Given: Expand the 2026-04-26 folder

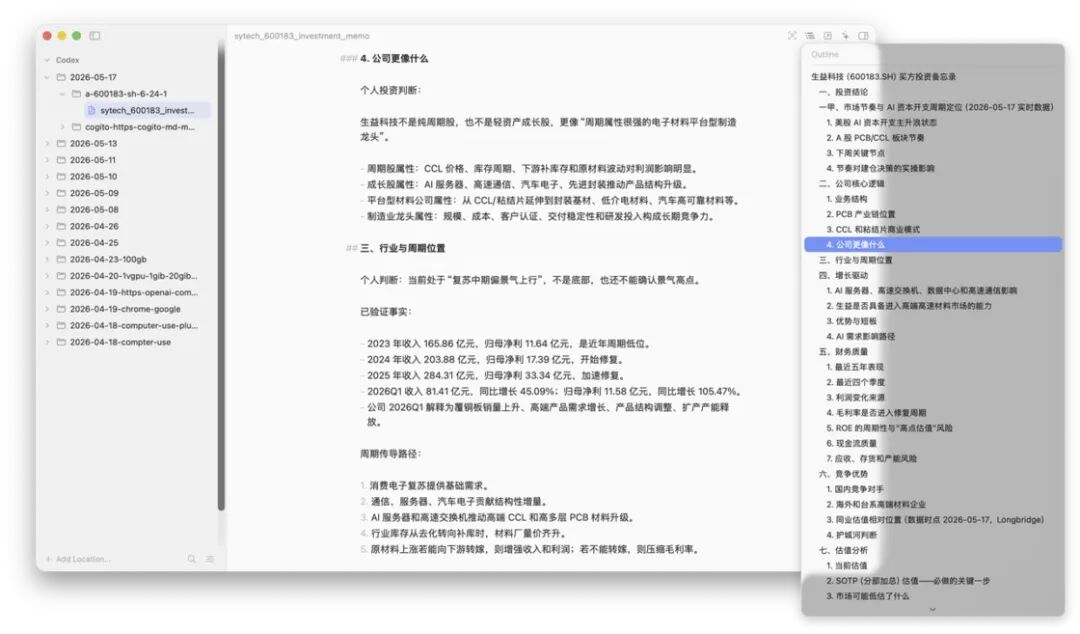Looking at the screenshot, I should [47, 226].
